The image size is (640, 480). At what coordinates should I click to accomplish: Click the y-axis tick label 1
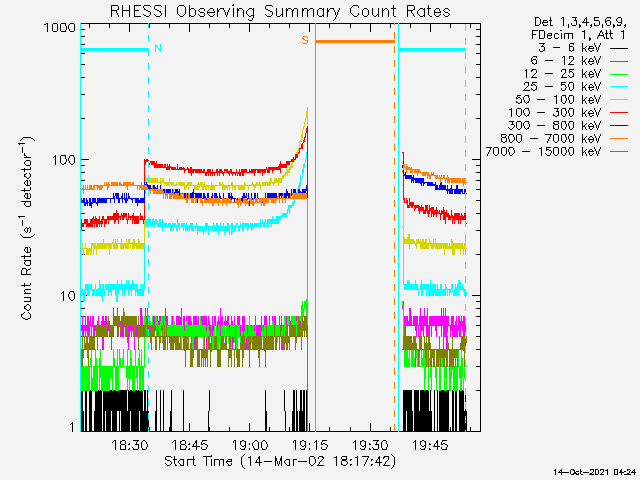click(x=72, y=427)
